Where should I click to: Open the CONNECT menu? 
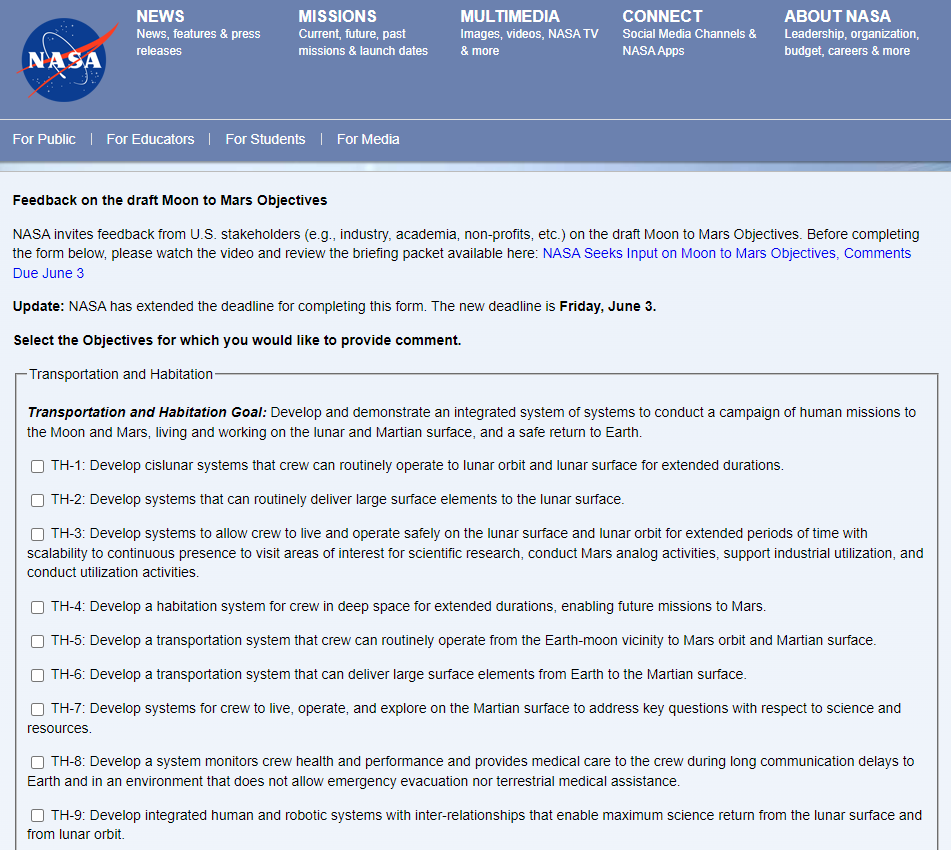[662, 16]
